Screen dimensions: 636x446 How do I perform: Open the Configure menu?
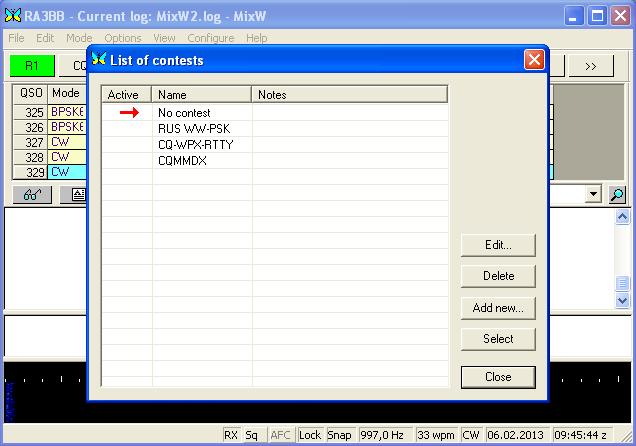[210, 38]
